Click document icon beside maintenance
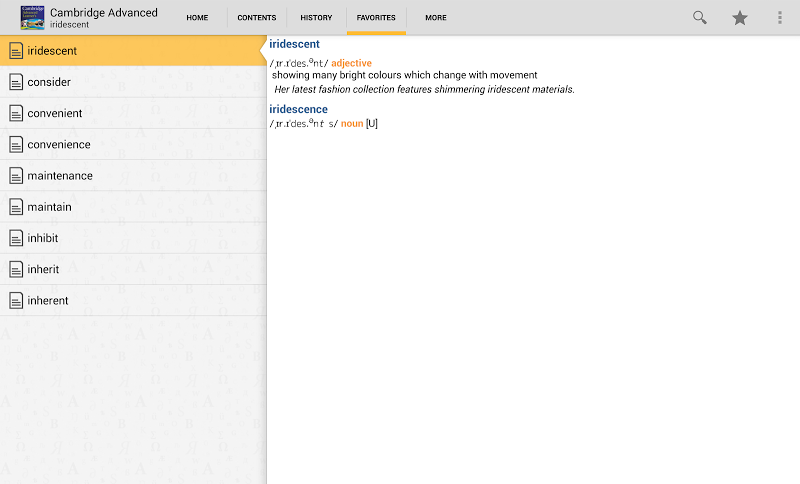Viewport: 800px width, 484px height. 16,176
